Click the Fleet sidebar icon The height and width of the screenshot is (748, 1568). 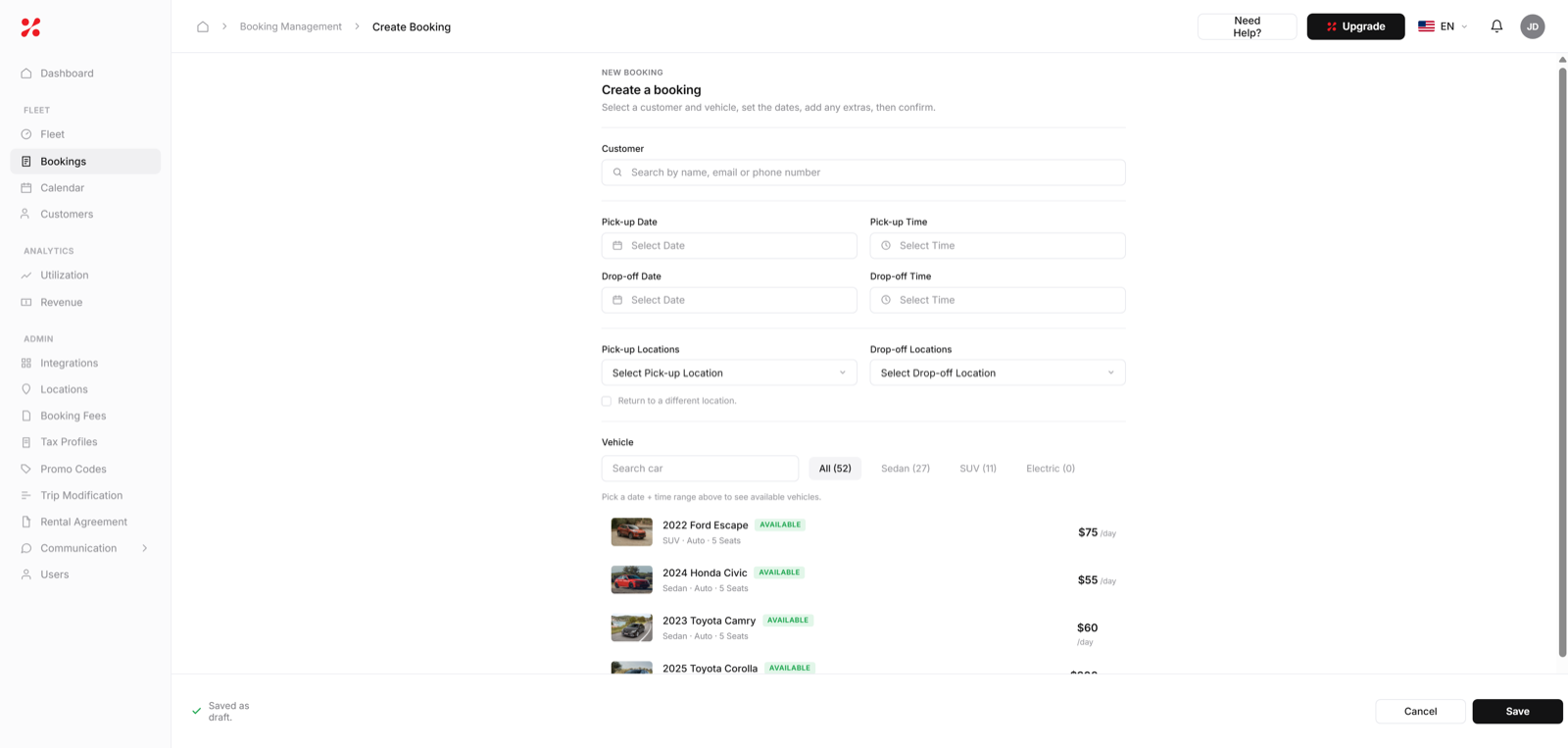click(x=26, y=134)
